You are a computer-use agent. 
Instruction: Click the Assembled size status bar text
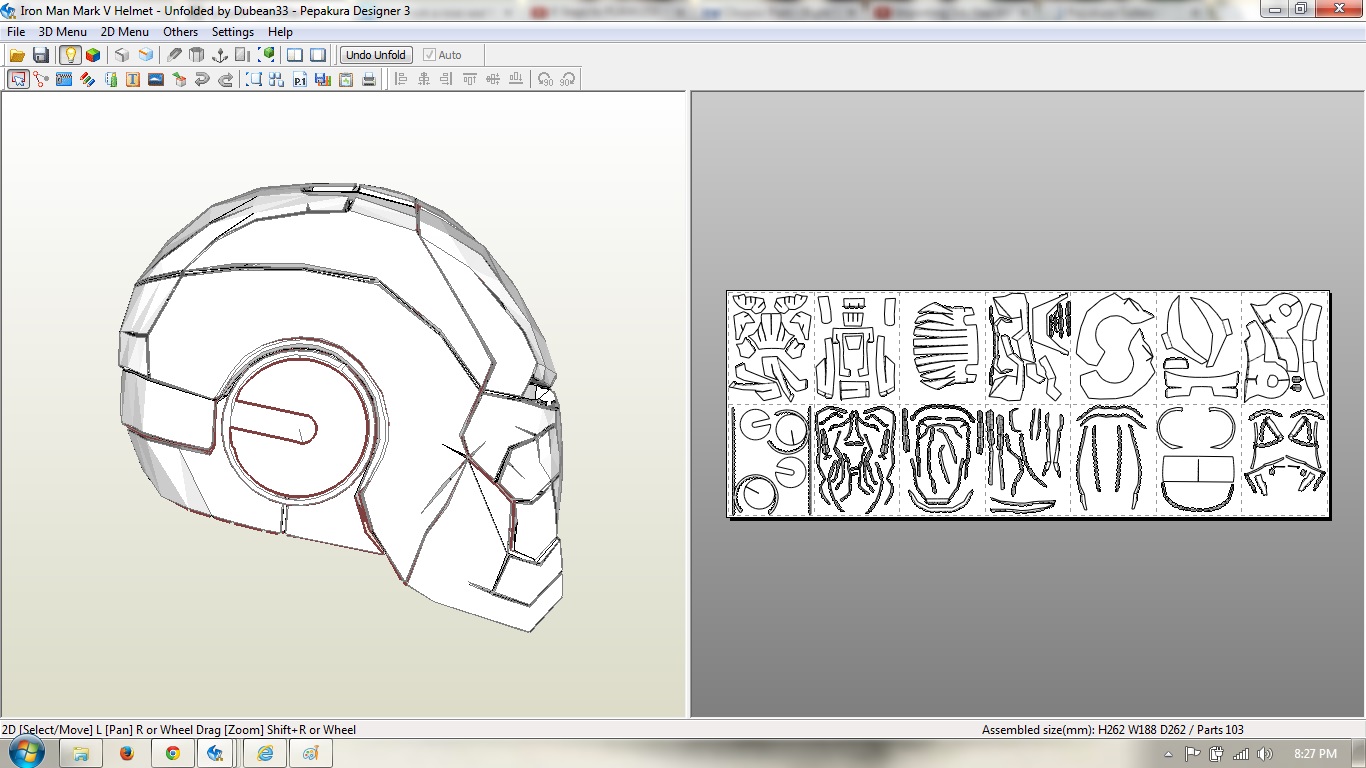1112,730
